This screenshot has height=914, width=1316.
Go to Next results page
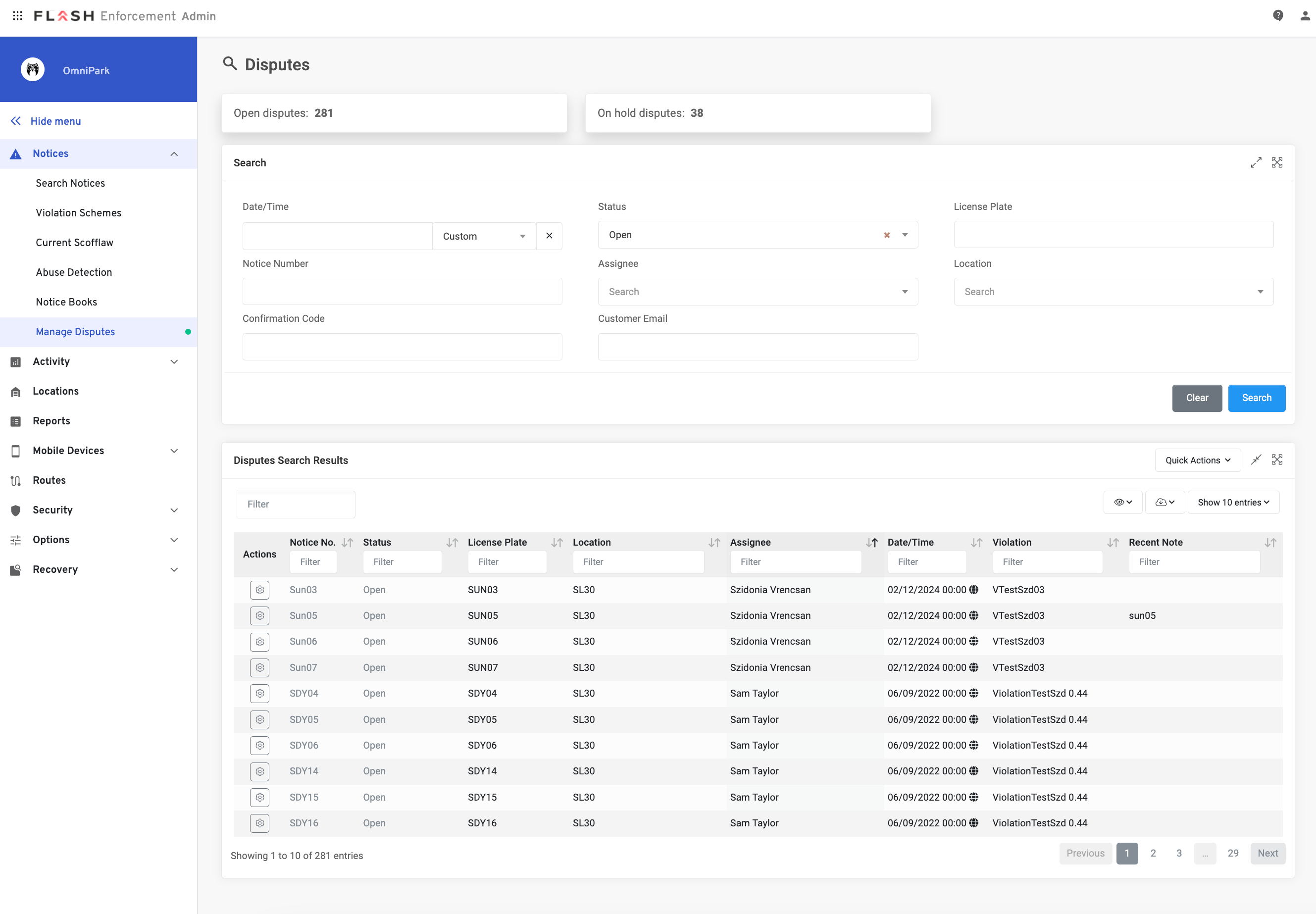[1267, 853]
